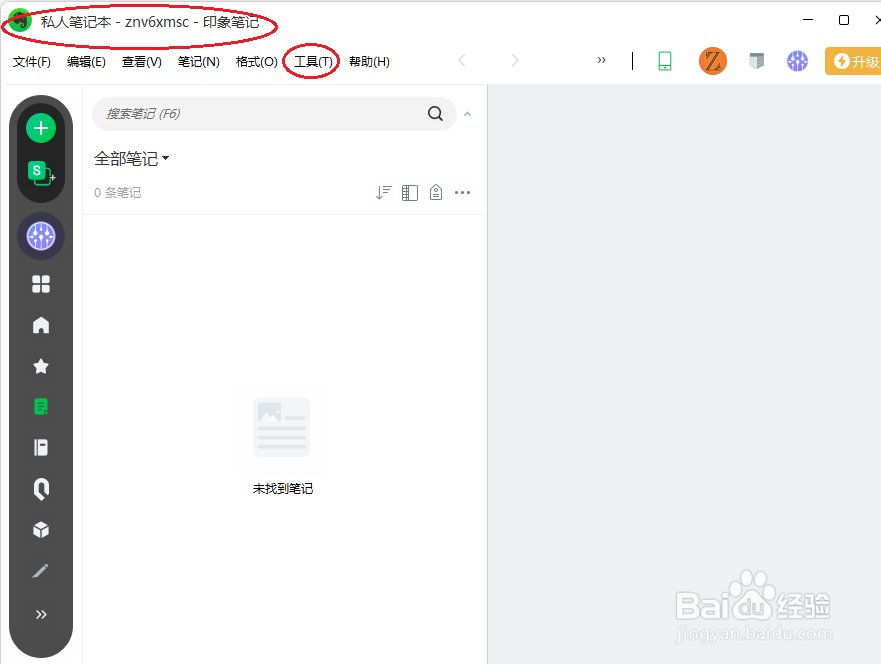The height and width of the screenshot is (664, 881).
Task: Open the widgets grid icon in the sidebar
Action: [x=40, y=284]
